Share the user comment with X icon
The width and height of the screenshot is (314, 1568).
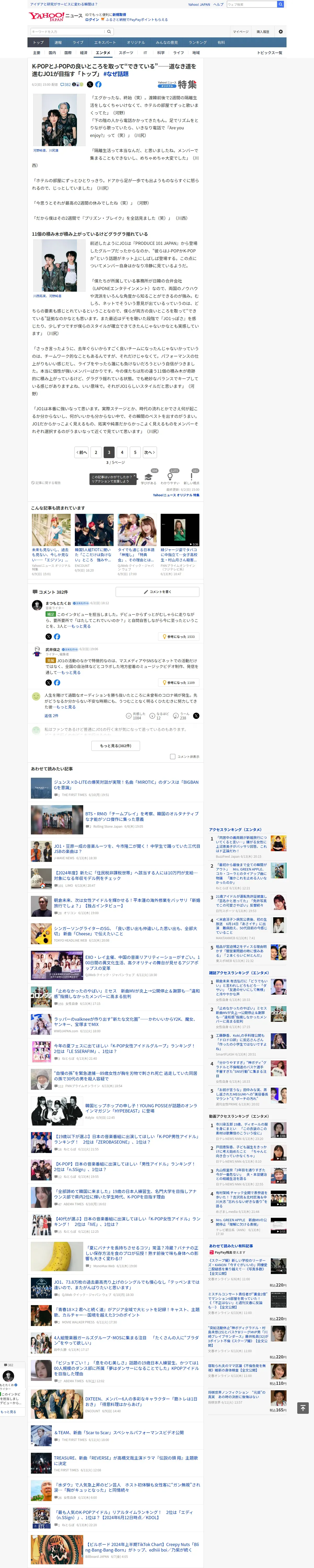[x=196, y=716]
